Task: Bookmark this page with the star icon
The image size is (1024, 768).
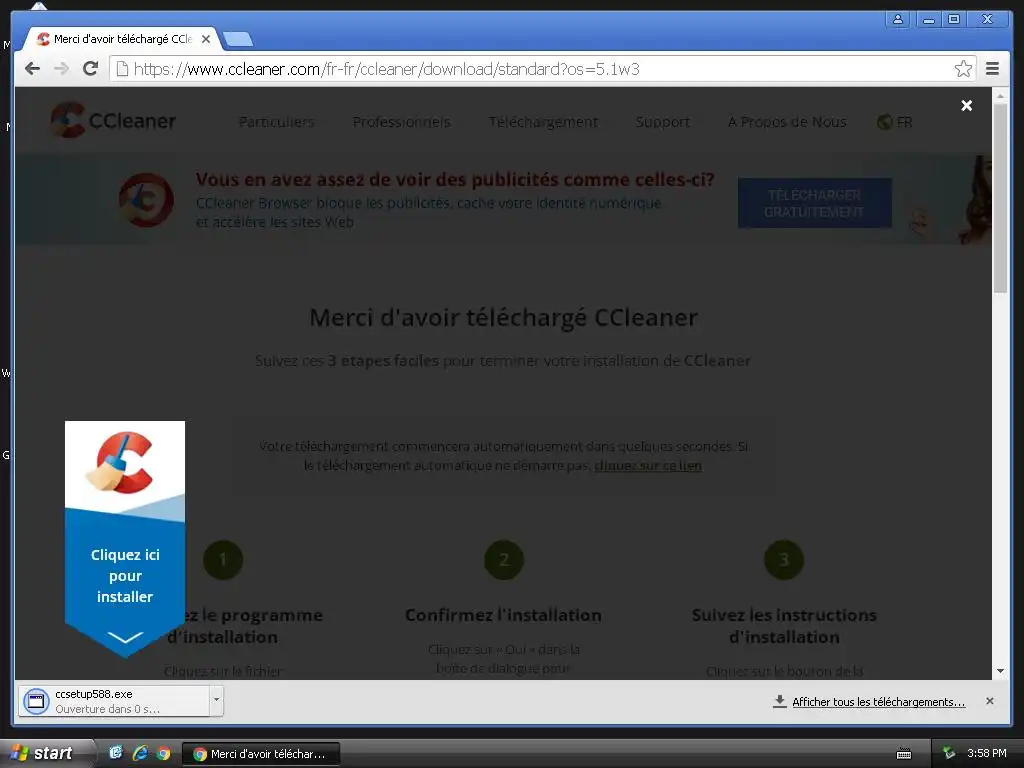Action: click(x=963, y=69)
